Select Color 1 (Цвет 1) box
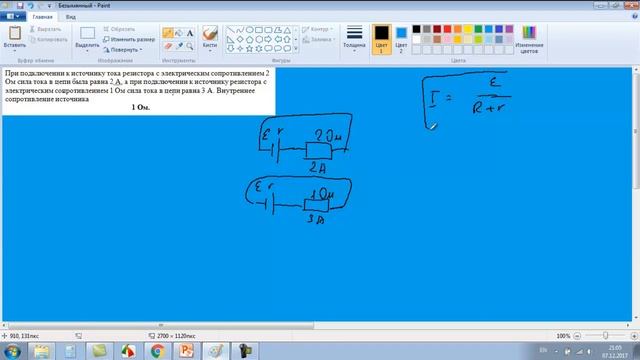The height and width of the screenshot is (360, 640). click(382, 39)
